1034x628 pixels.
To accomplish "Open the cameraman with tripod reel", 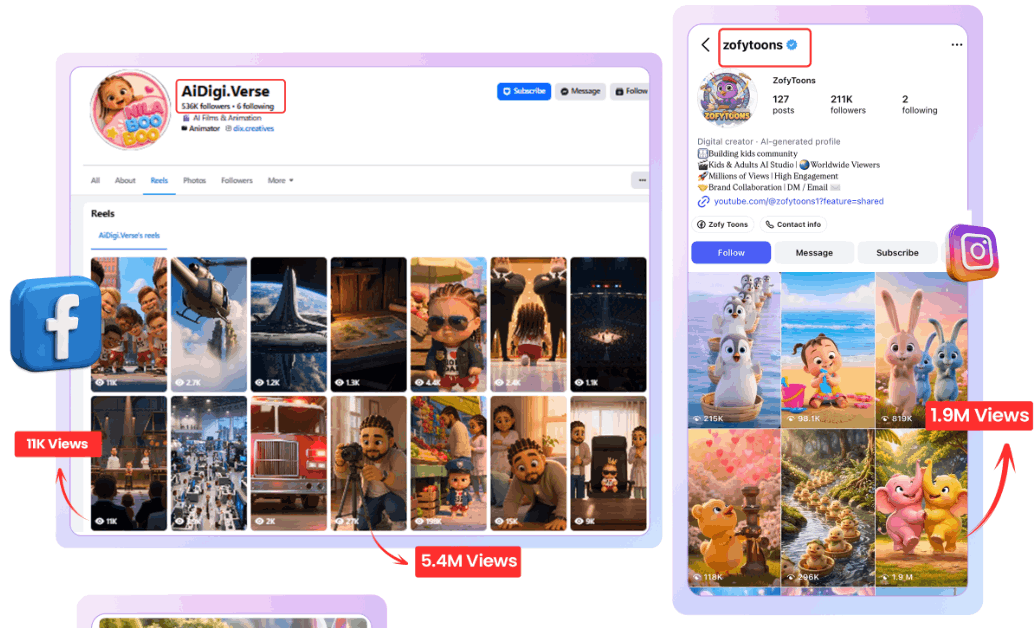I will point(369,463).
